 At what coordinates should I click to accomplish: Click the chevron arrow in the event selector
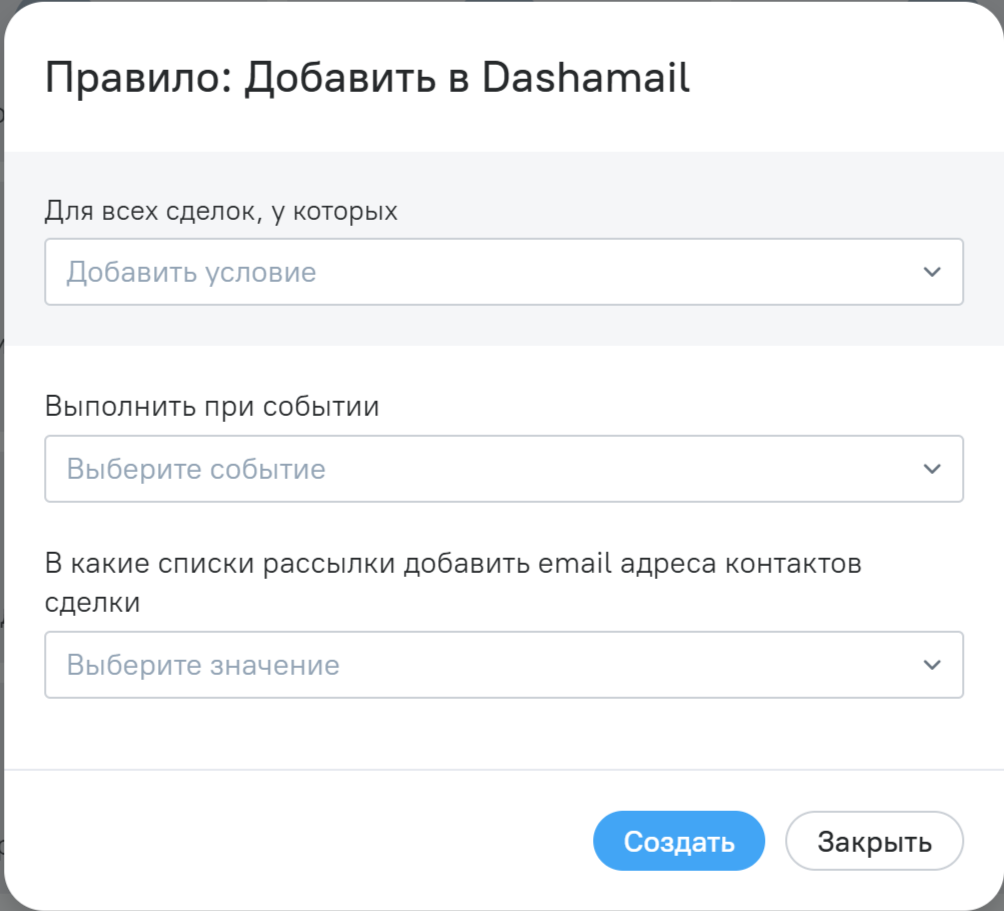pyautogui.click(x=932, y=468)
